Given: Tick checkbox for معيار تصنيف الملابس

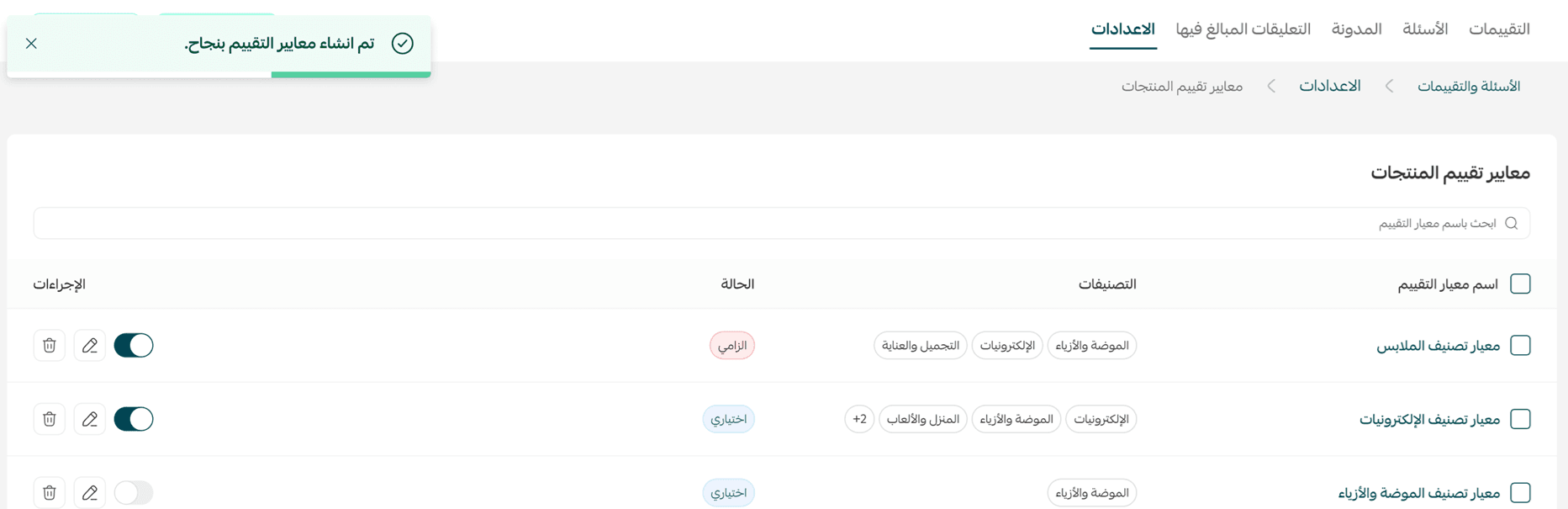Looking at the screenshot, I should pos(1520,345).
